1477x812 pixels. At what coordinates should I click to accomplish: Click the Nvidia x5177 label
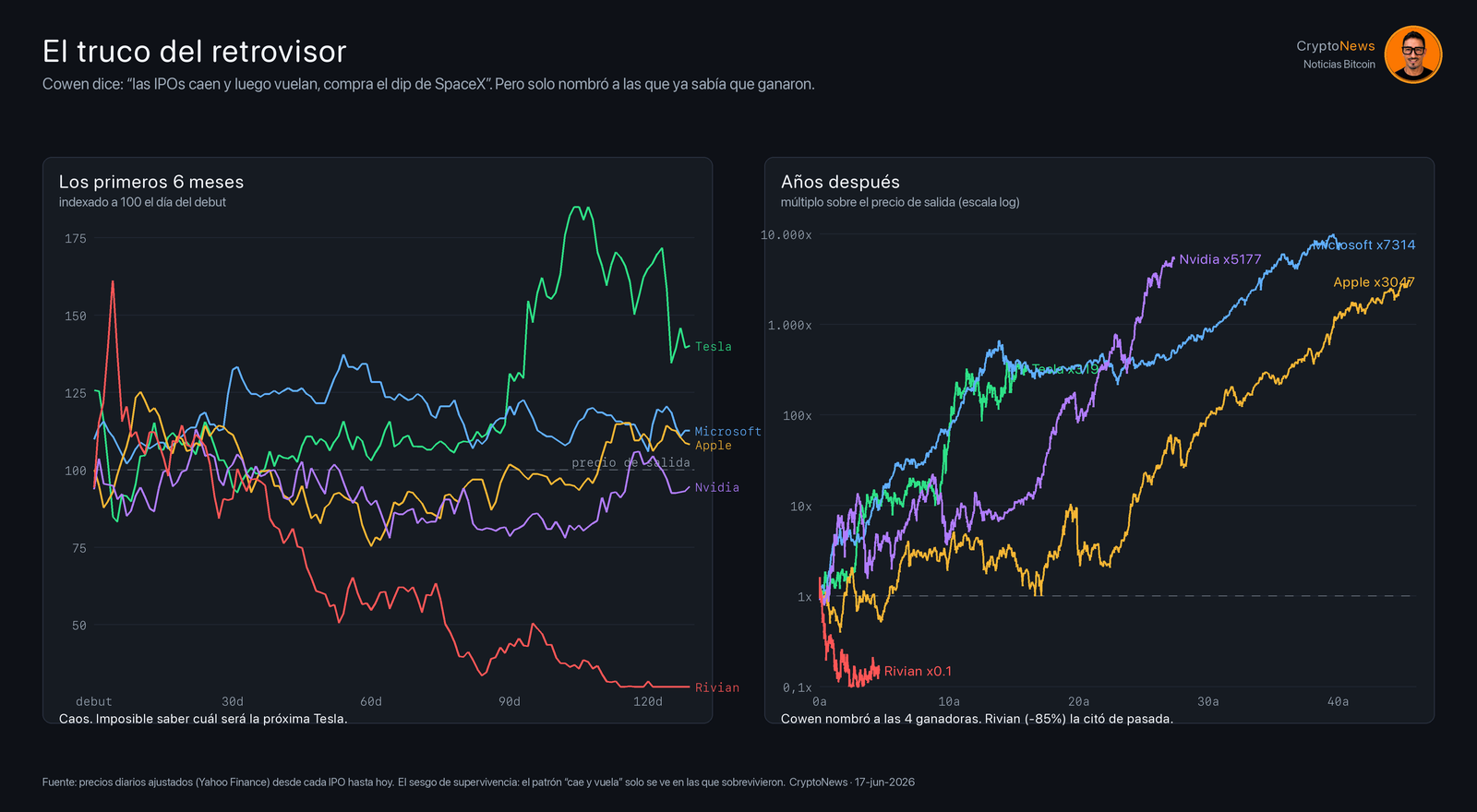[1219, 259]
